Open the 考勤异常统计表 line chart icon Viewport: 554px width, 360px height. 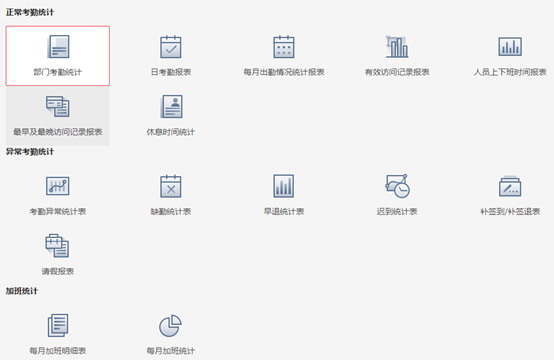(x=58, y=186)
